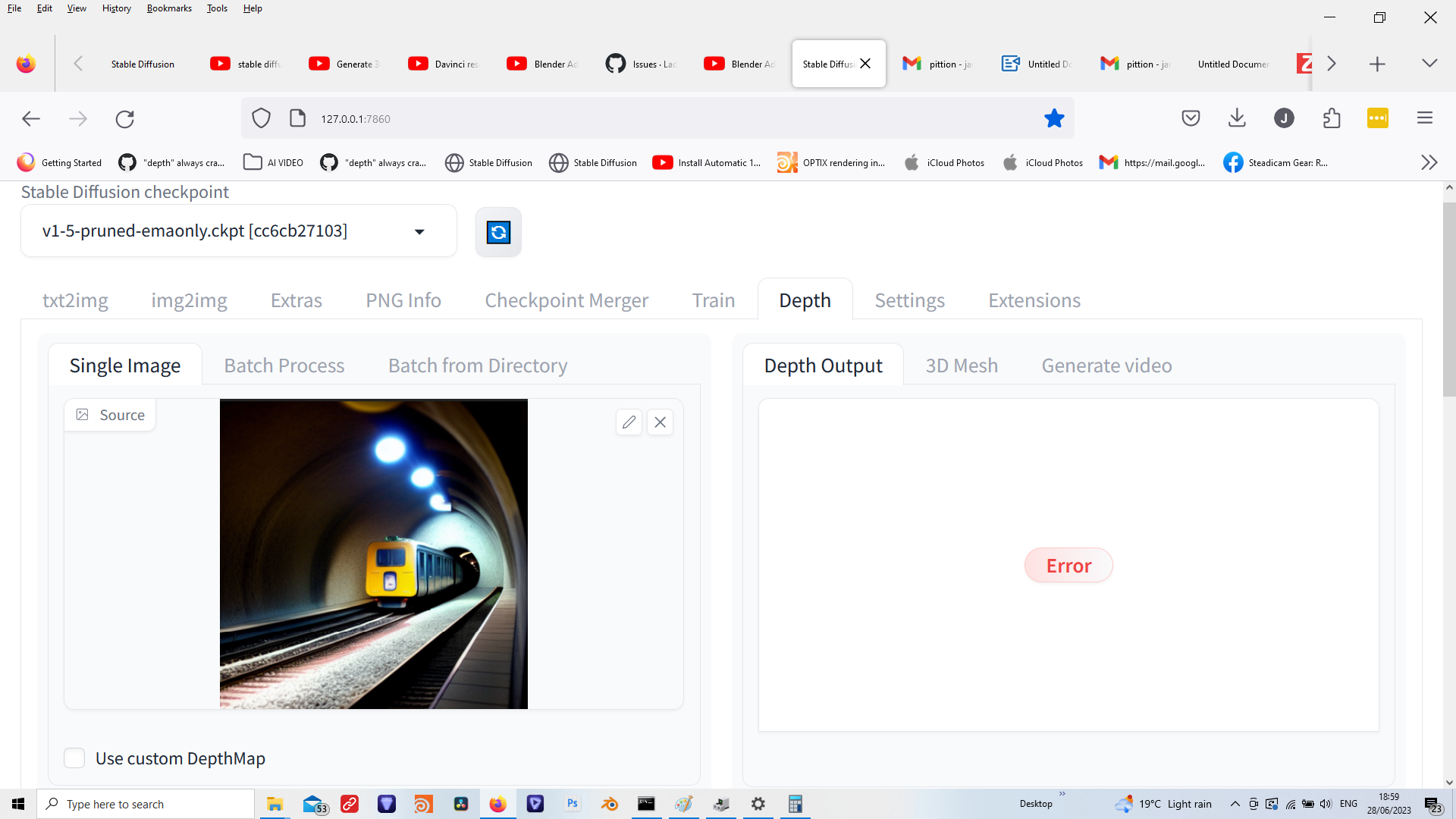Open Firefox downloads panel
1456x819 pixels.
click(1237, 118)
